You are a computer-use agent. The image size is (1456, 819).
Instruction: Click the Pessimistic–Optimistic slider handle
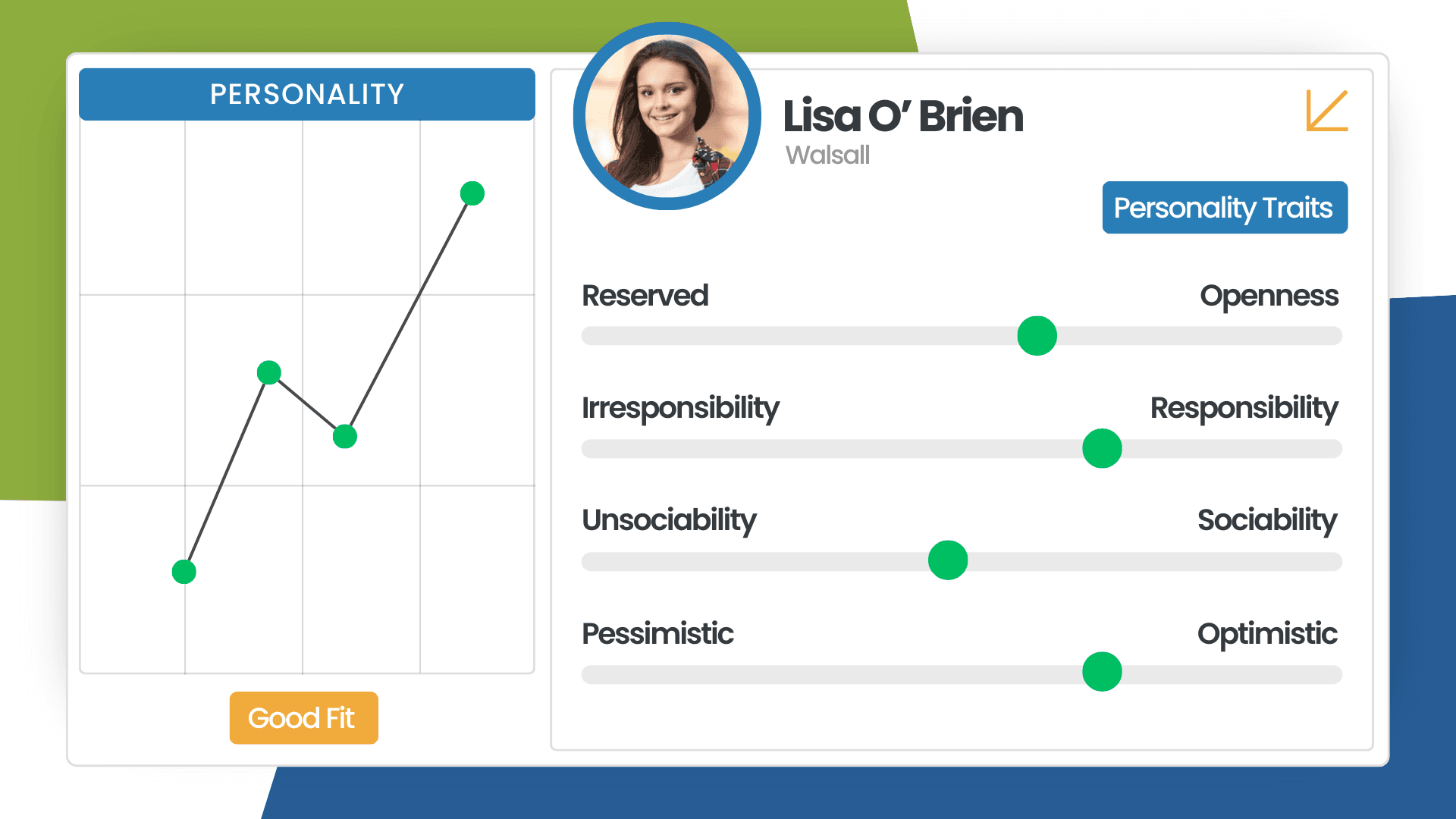click(x=1102, y=672)
